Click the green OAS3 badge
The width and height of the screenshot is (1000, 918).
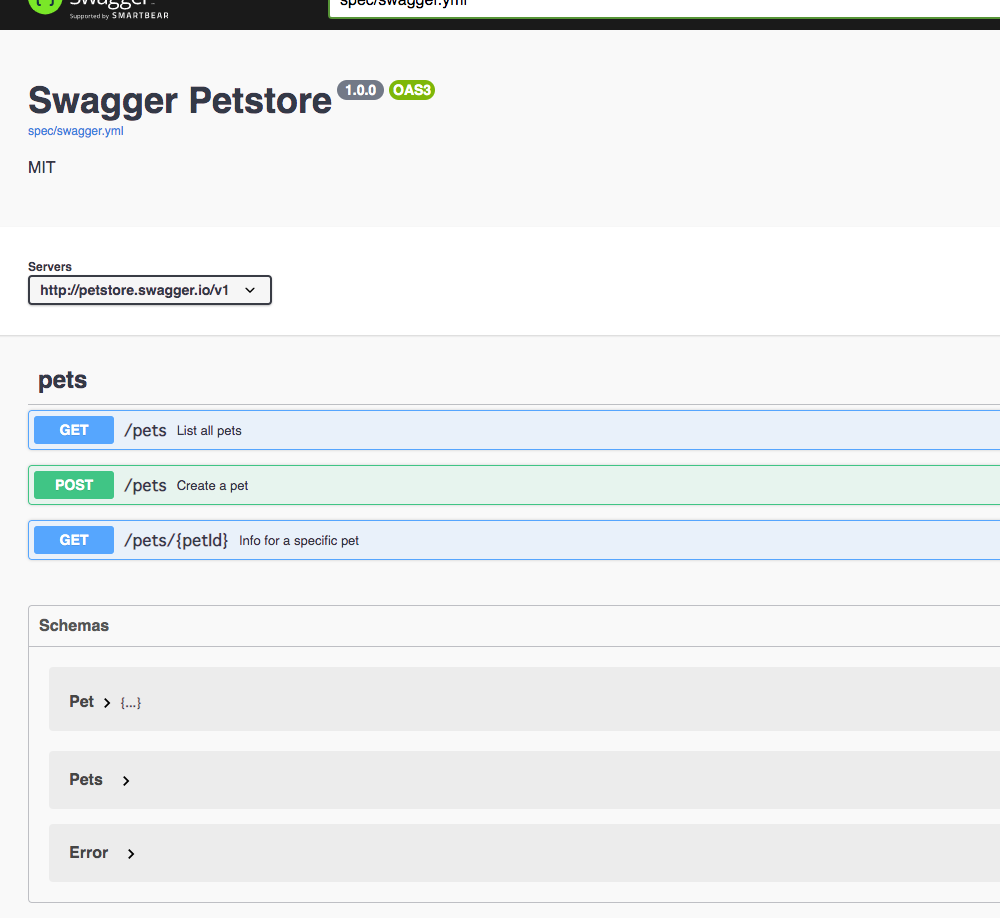411,89
